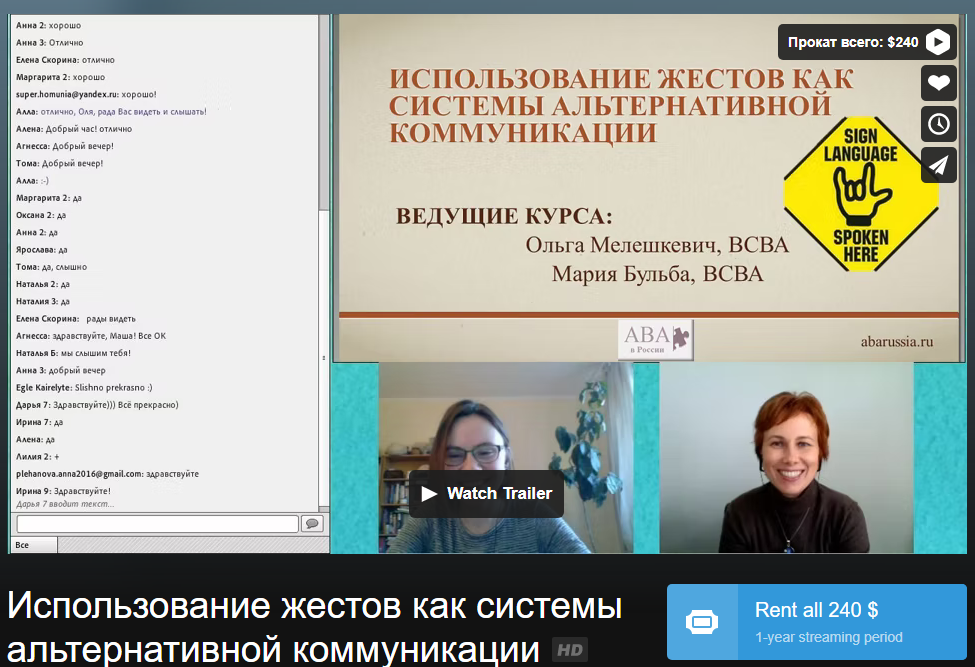Click the Прокат всего: $240 label
The height and width of the screenshot is (667, 975).
coord(852,42)
